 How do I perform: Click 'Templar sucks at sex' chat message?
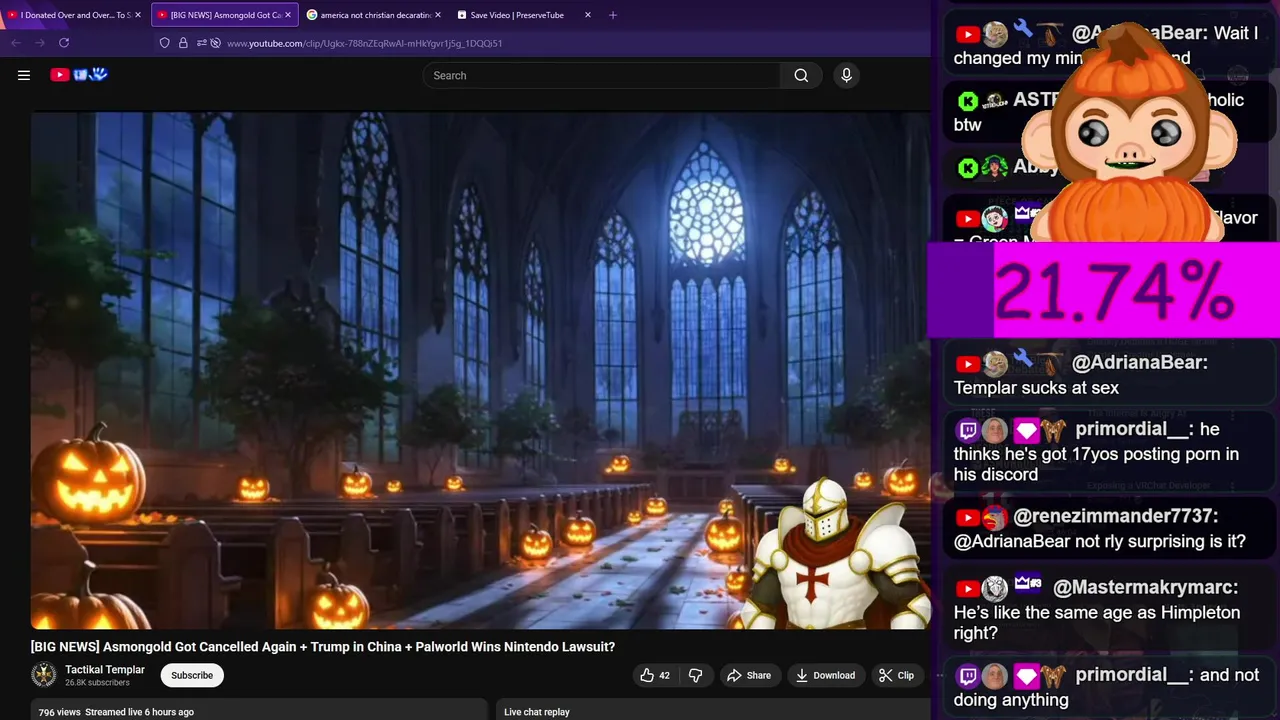coord(1036,388)
